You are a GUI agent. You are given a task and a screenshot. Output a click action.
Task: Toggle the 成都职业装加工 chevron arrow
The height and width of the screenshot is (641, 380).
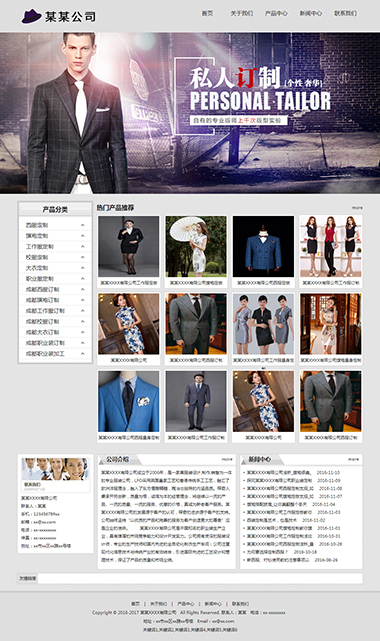(83, 354)
